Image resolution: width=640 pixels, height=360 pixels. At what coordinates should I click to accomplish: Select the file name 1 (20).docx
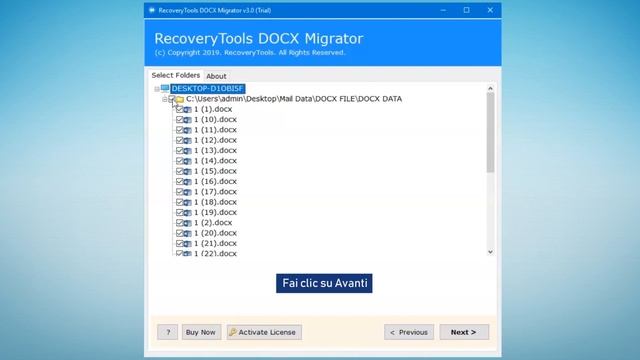pyautogui.click(x=215, y=233)
